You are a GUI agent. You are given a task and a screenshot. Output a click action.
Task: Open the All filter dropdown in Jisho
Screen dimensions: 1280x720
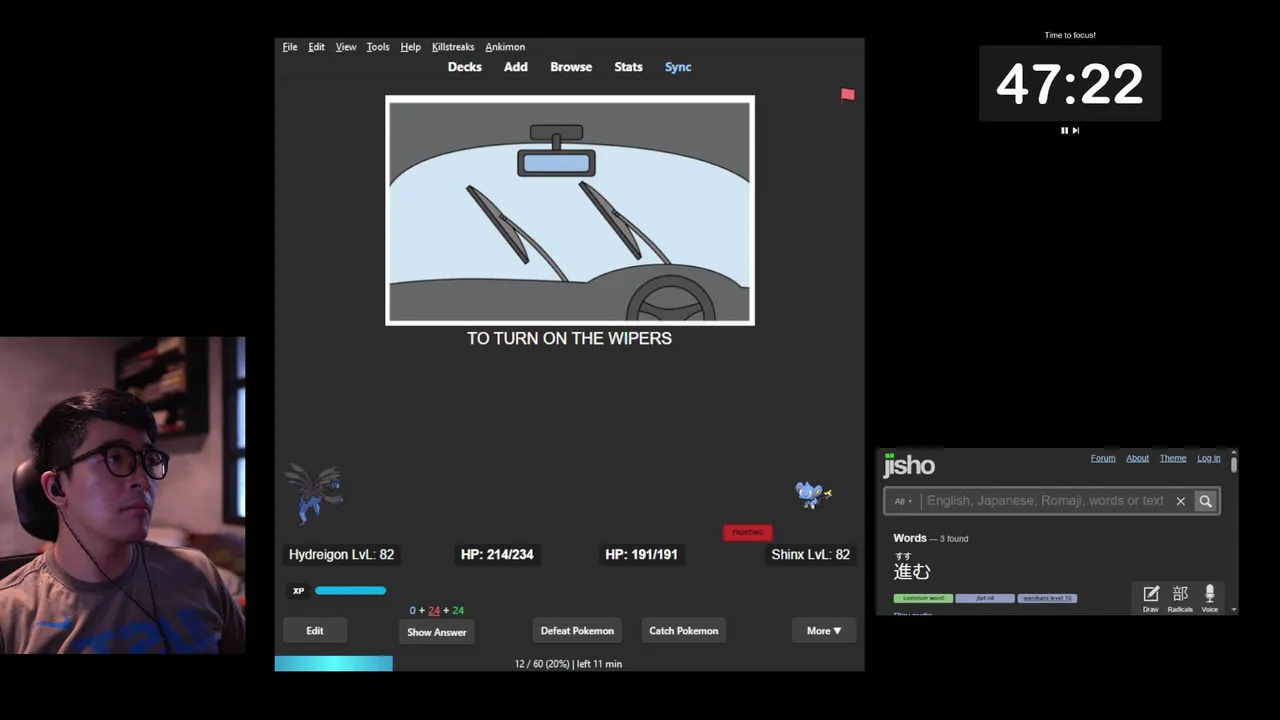coord(903,501)
